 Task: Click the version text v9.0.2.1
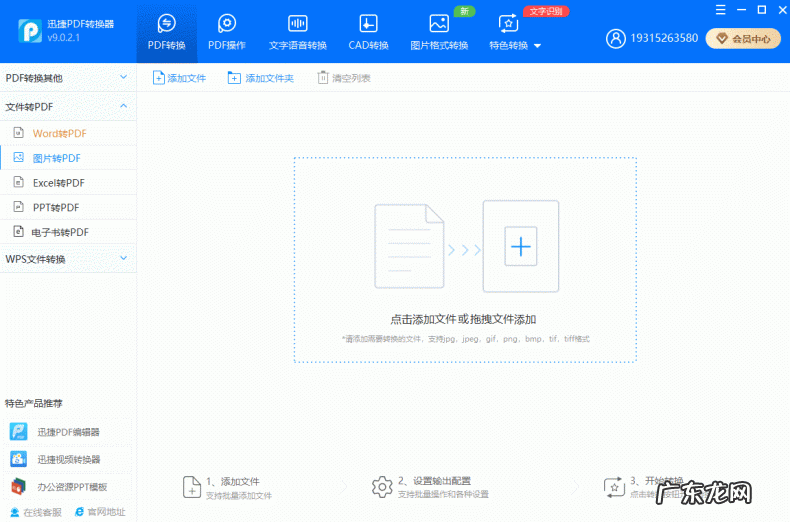[x=63, y=37]
